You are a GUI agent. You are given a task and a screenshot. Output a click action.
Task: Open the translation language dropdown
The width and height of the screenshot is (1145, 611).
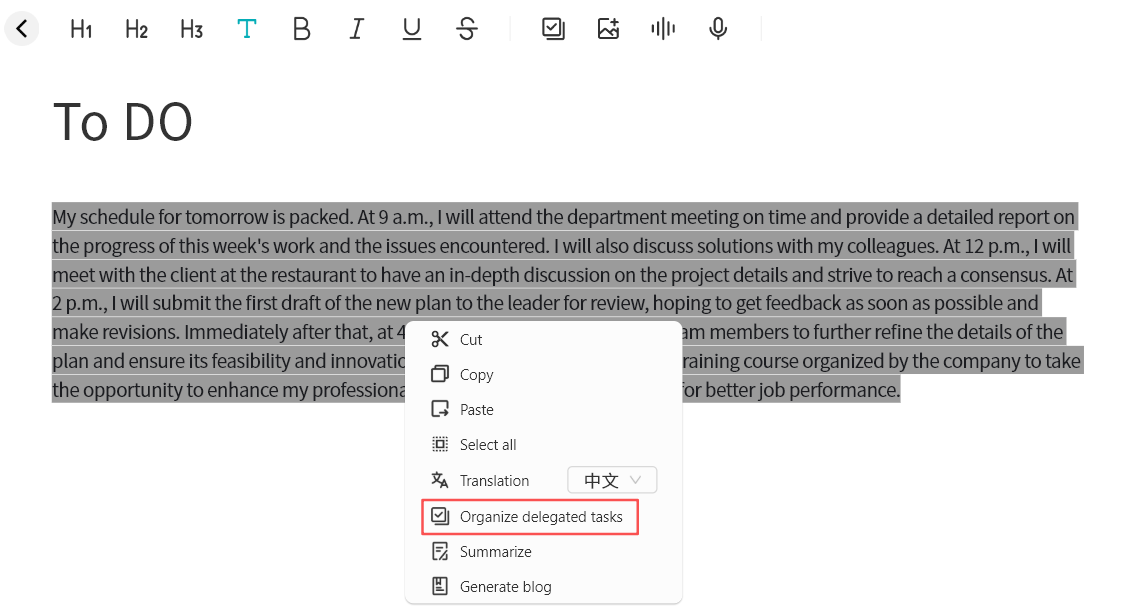point(612,481)
